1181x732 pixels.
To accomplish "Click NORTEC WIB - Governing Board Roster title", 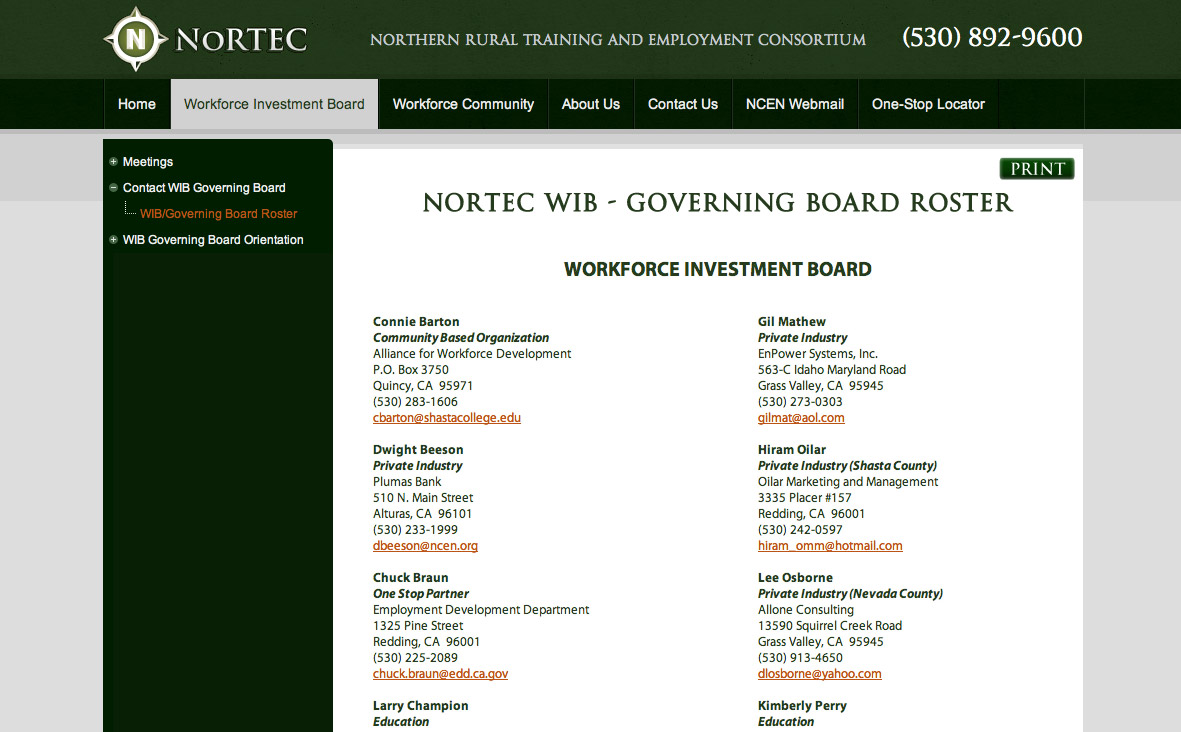I will 718,203.
